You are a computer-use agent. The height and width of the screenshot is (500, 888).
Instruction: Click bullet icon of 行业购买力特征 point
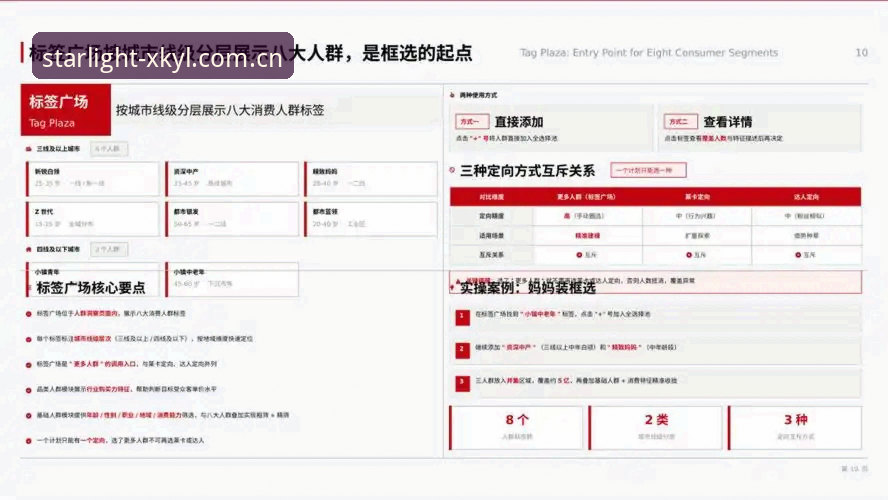point(28,390)
